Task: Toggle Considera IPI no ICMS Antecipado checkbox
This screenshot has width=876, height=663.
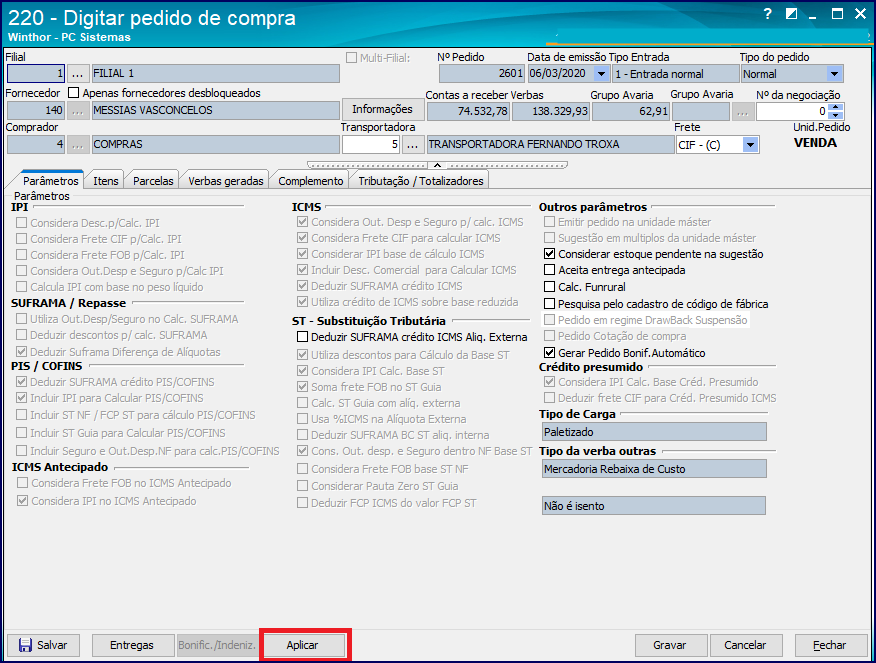Action: pos(22,501)
